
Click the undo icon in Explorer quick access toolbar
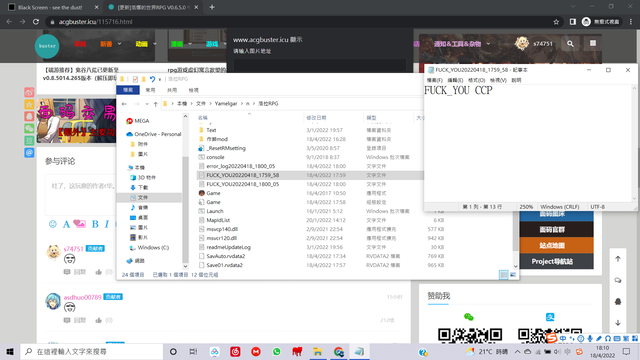click(x=152, y=79)
